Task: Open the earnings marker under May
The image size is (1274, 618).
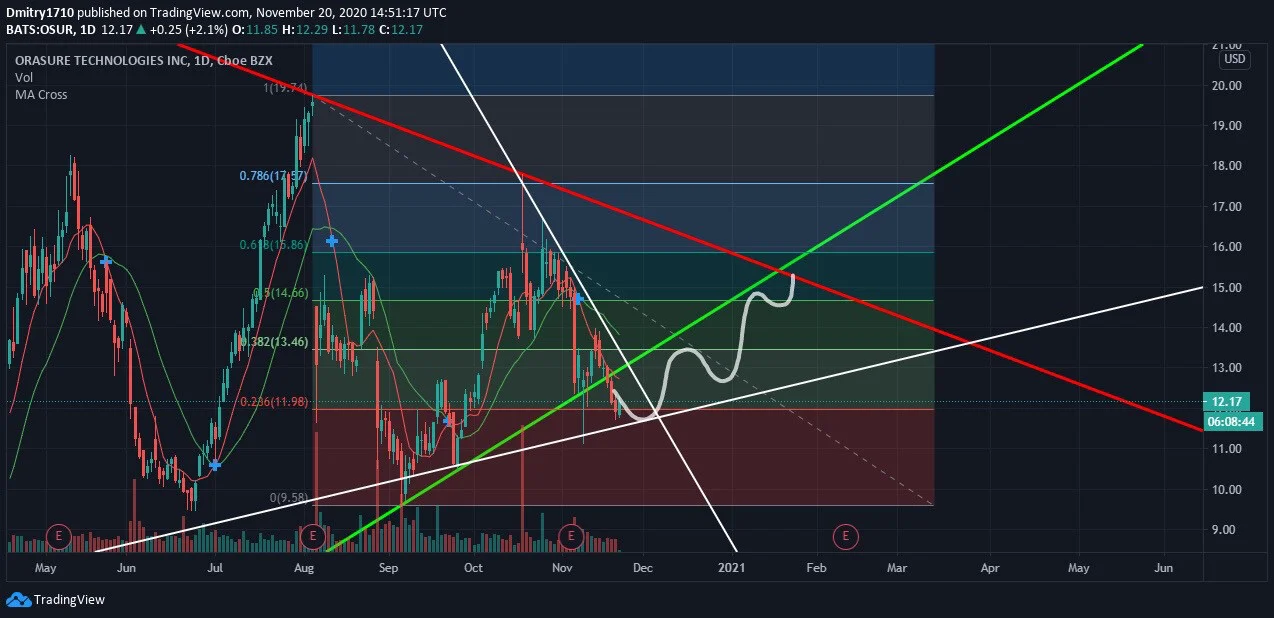Action: click(59, 537)
